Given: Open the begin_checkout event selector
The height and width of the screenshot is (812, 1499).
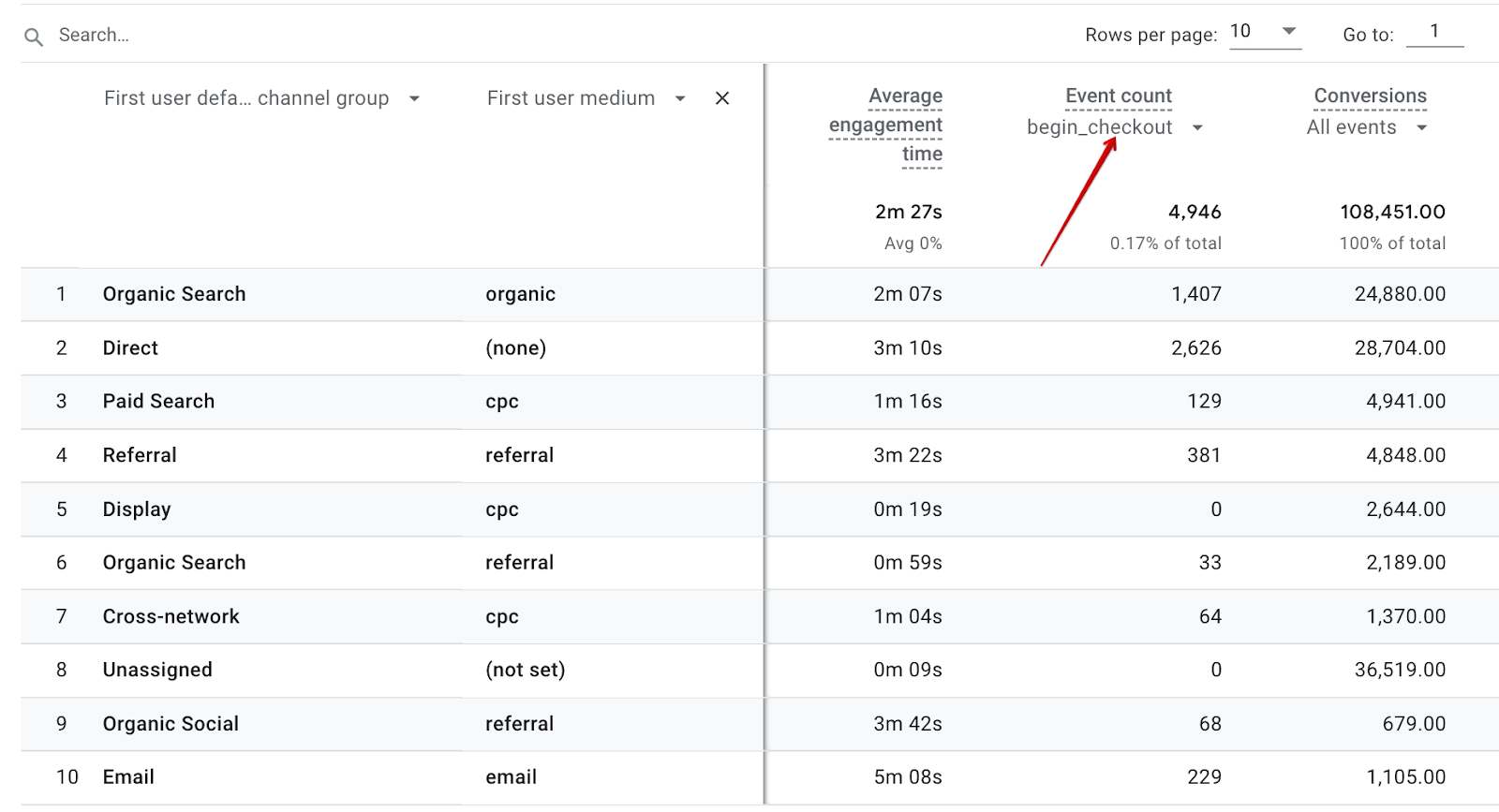Looking at the screenshot, I should click(1197, 128).
